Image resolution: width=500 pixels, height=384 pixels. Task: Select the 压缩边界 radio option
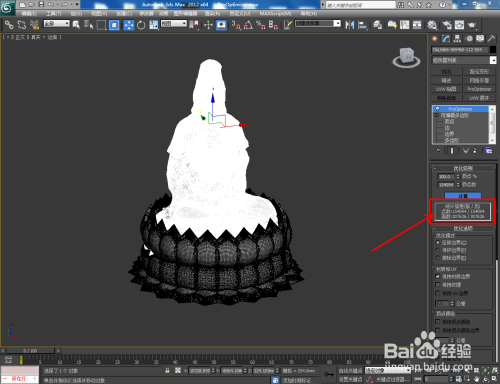click(x=438, y=242)
